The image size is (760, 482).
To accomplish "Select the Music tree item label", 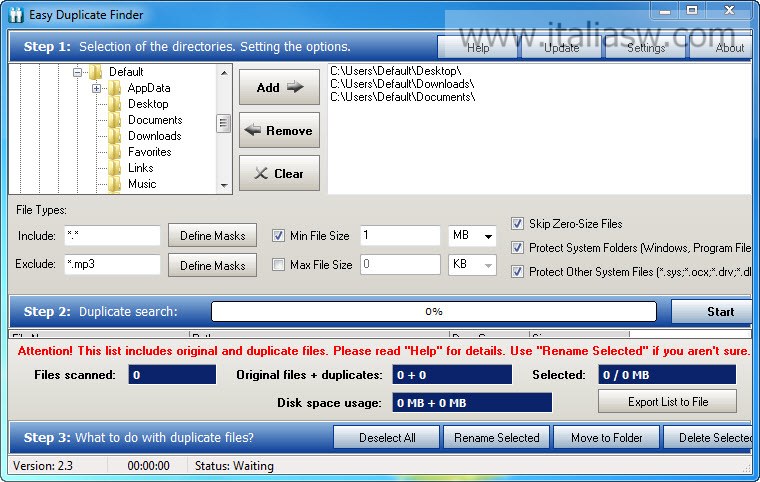I will (x=142, y=184).
